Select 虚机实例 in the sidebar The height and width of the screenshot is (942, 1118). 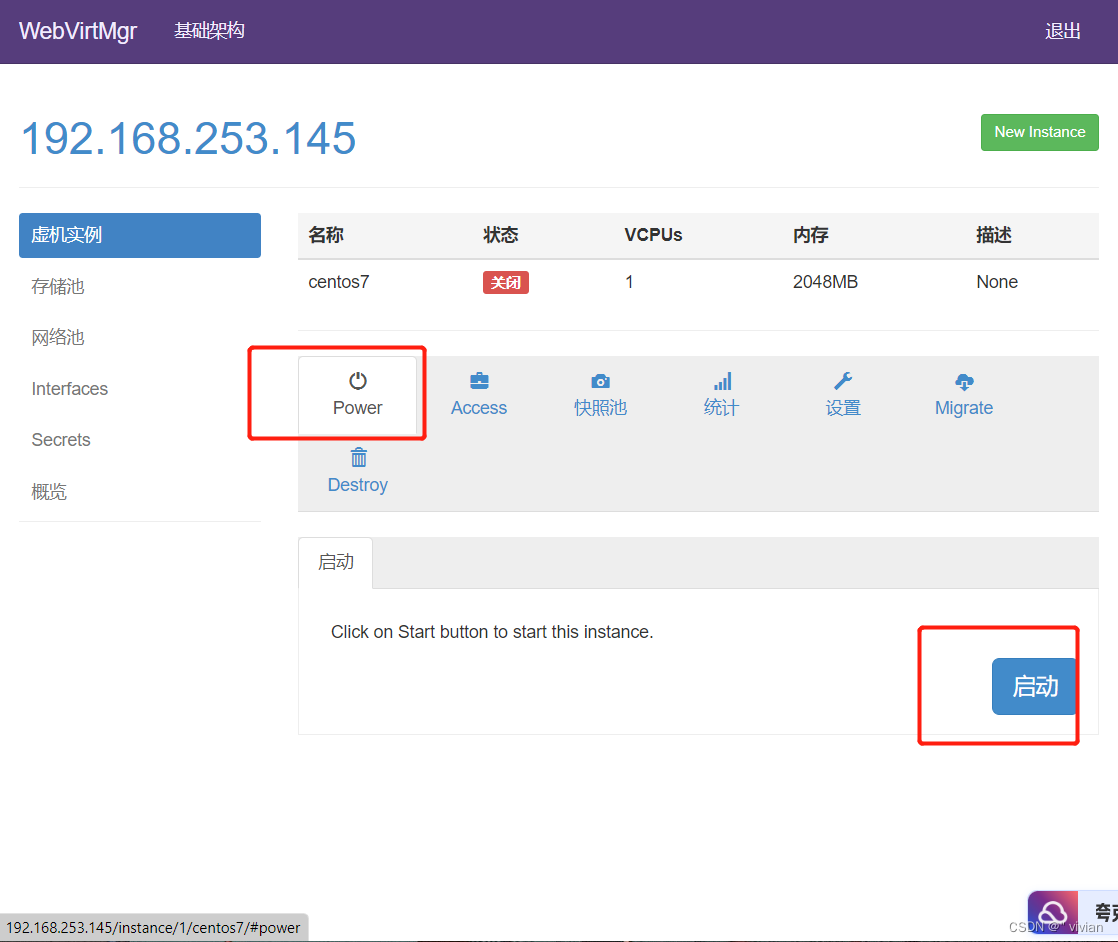(x=140, y=235)
